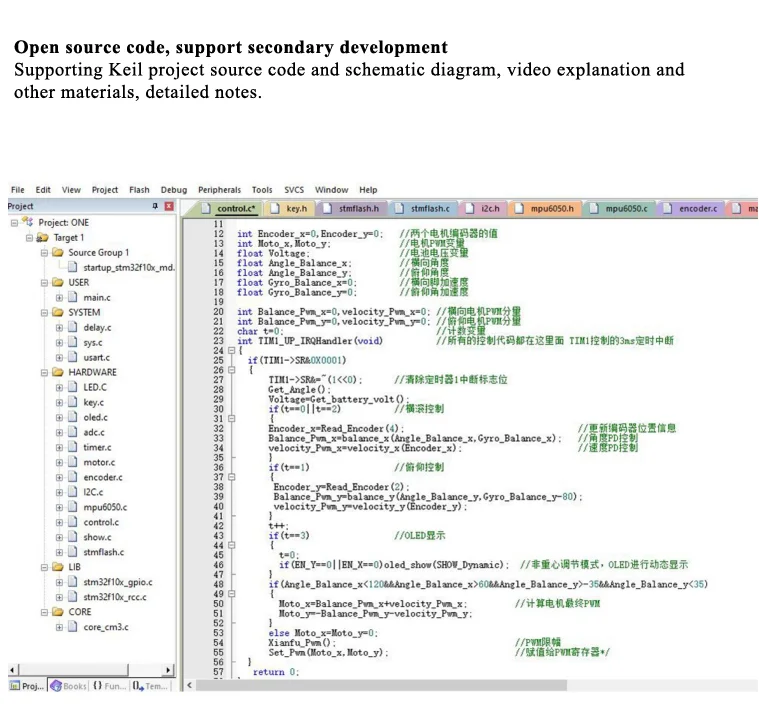Collapse code fold at line 24
759x721 pixels.
232,351
